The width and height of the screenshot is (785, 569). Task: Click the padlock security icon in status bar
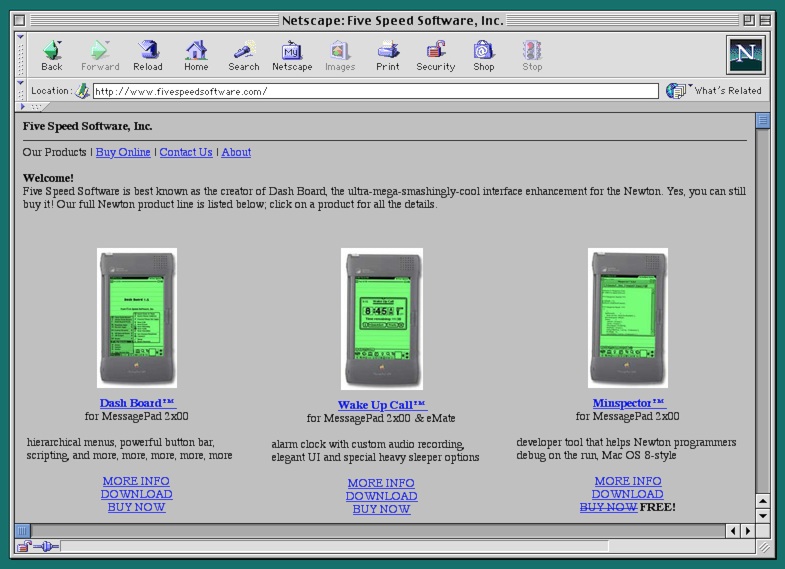point(24,546)
